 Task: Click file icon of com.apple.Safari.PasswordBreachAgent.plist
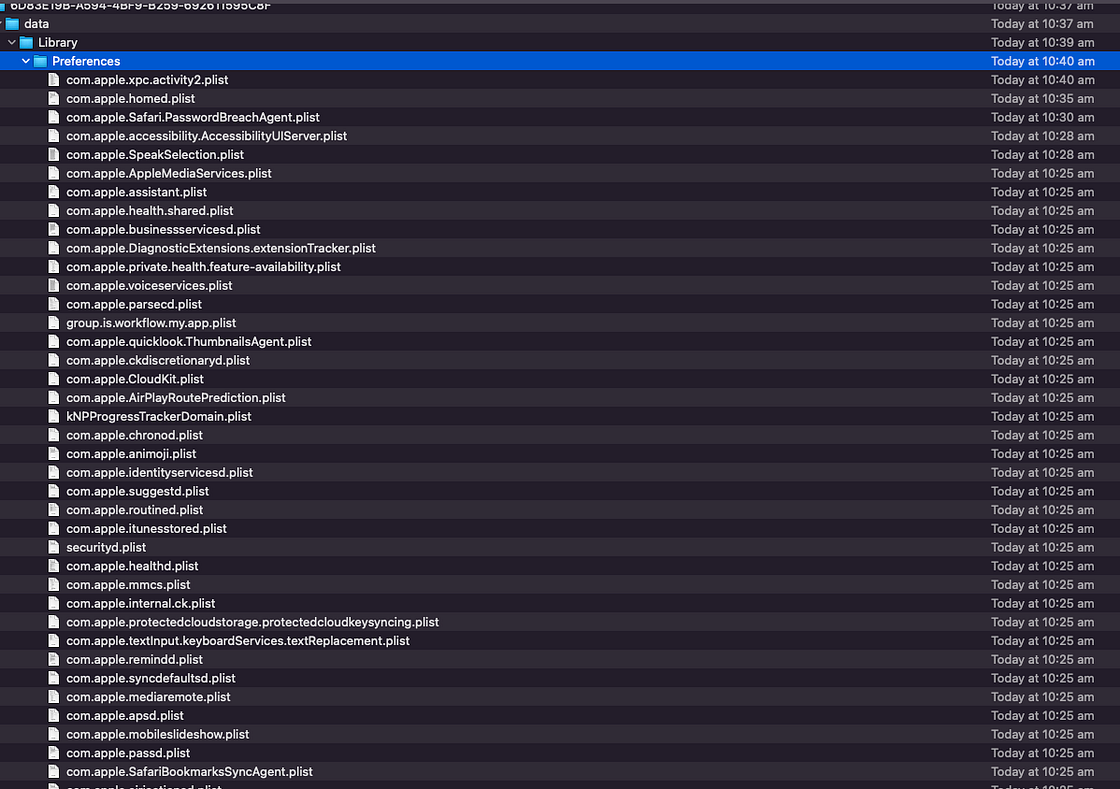[54, 117]
